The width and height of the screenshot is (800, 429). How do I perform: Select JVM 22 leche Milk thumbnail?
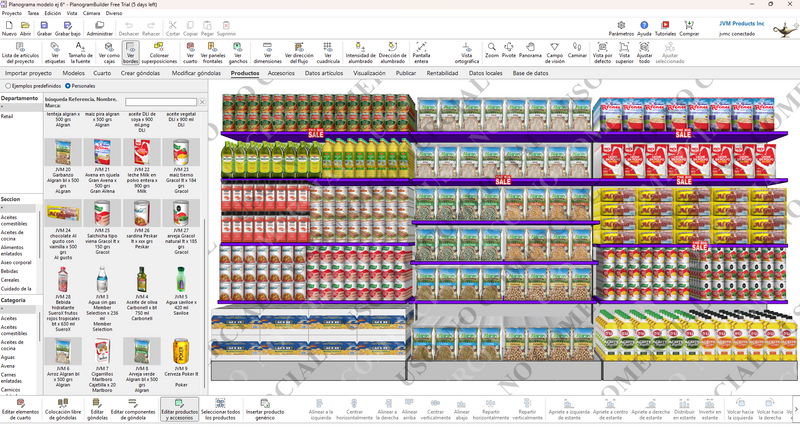click(x=142, y=152)
